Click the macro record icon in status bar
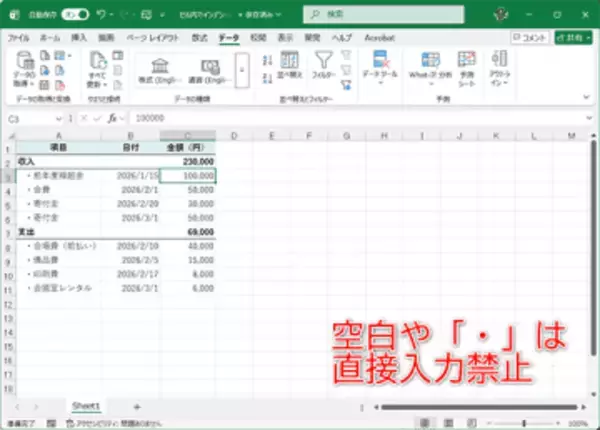600x430 pixels. point(51,423)
